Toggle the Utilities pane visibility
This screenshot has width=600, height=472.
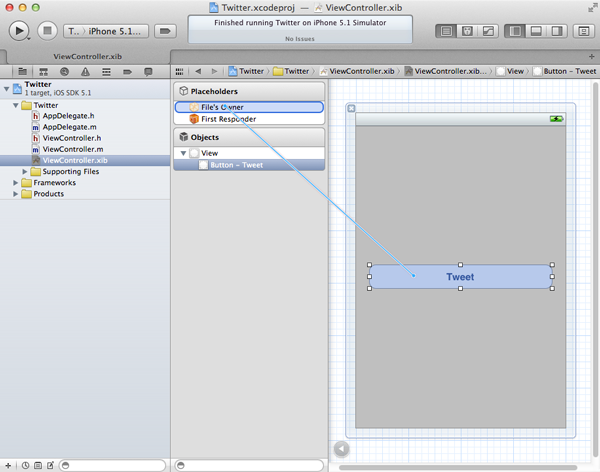tap(557, 31)
